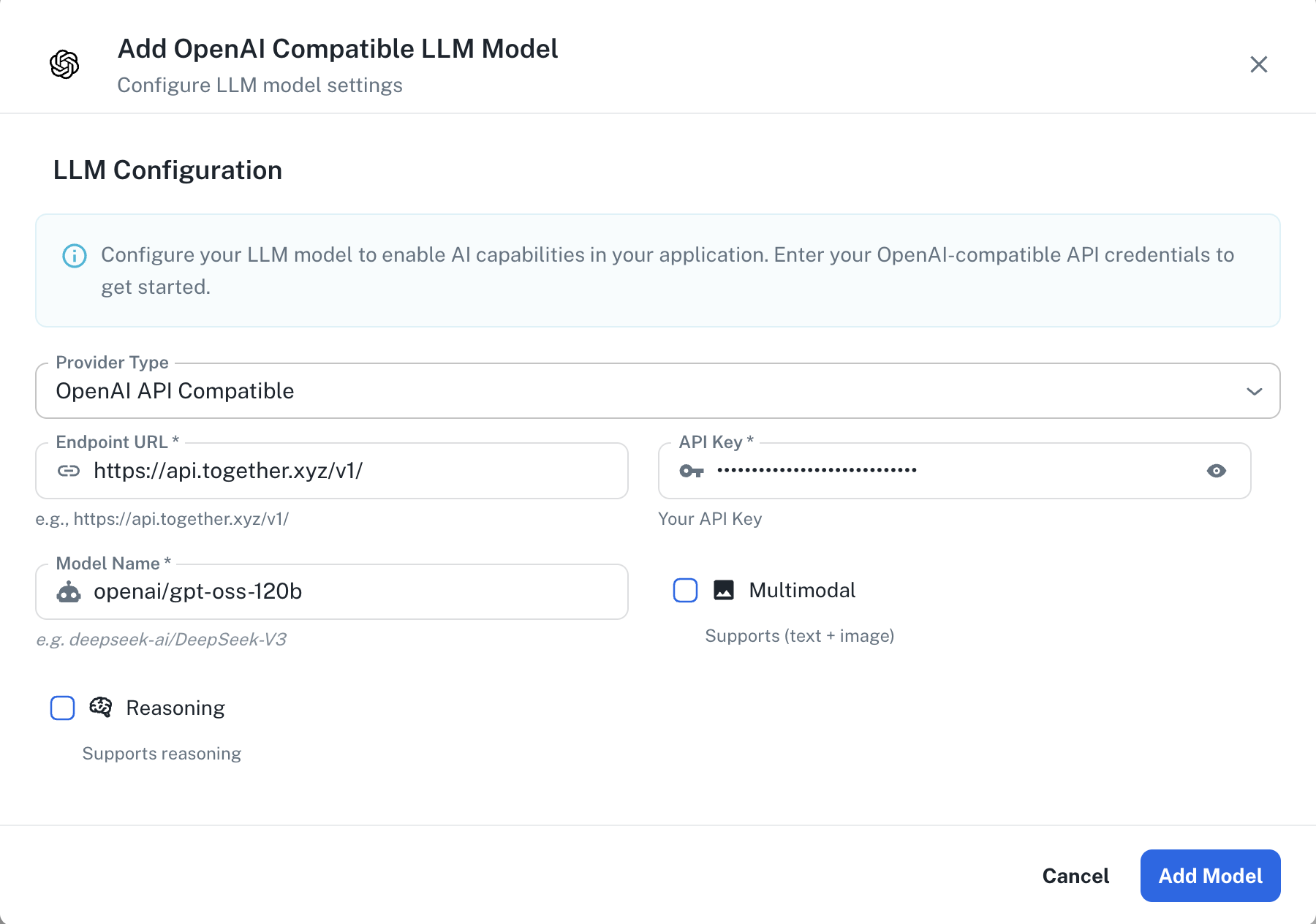Click the image icon next to Multimodal
The width and height of the screenshot is (1316, 924).
(x=723, y=590)
